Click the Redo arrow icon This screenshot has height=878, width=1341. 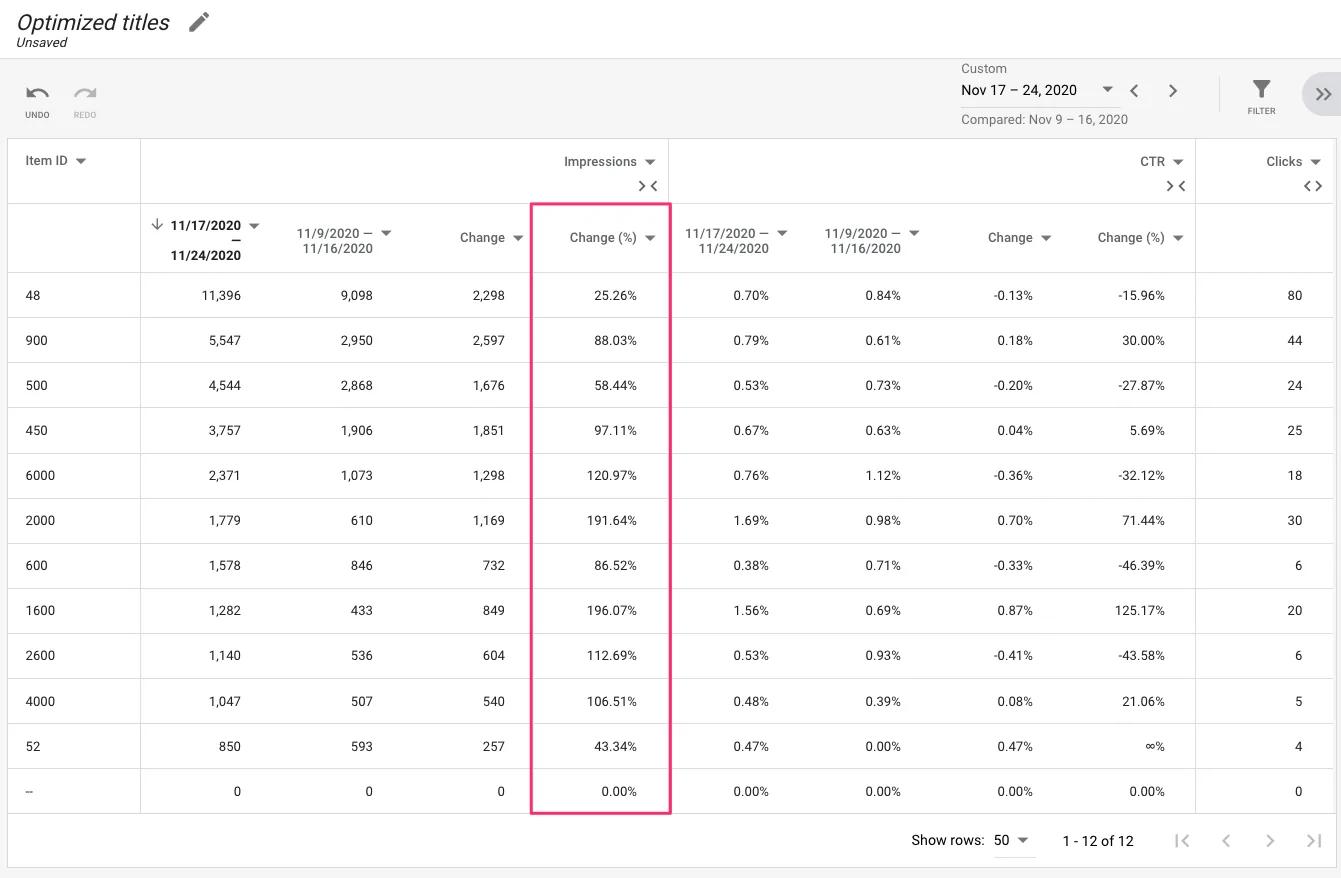click(x=85, y=94)
